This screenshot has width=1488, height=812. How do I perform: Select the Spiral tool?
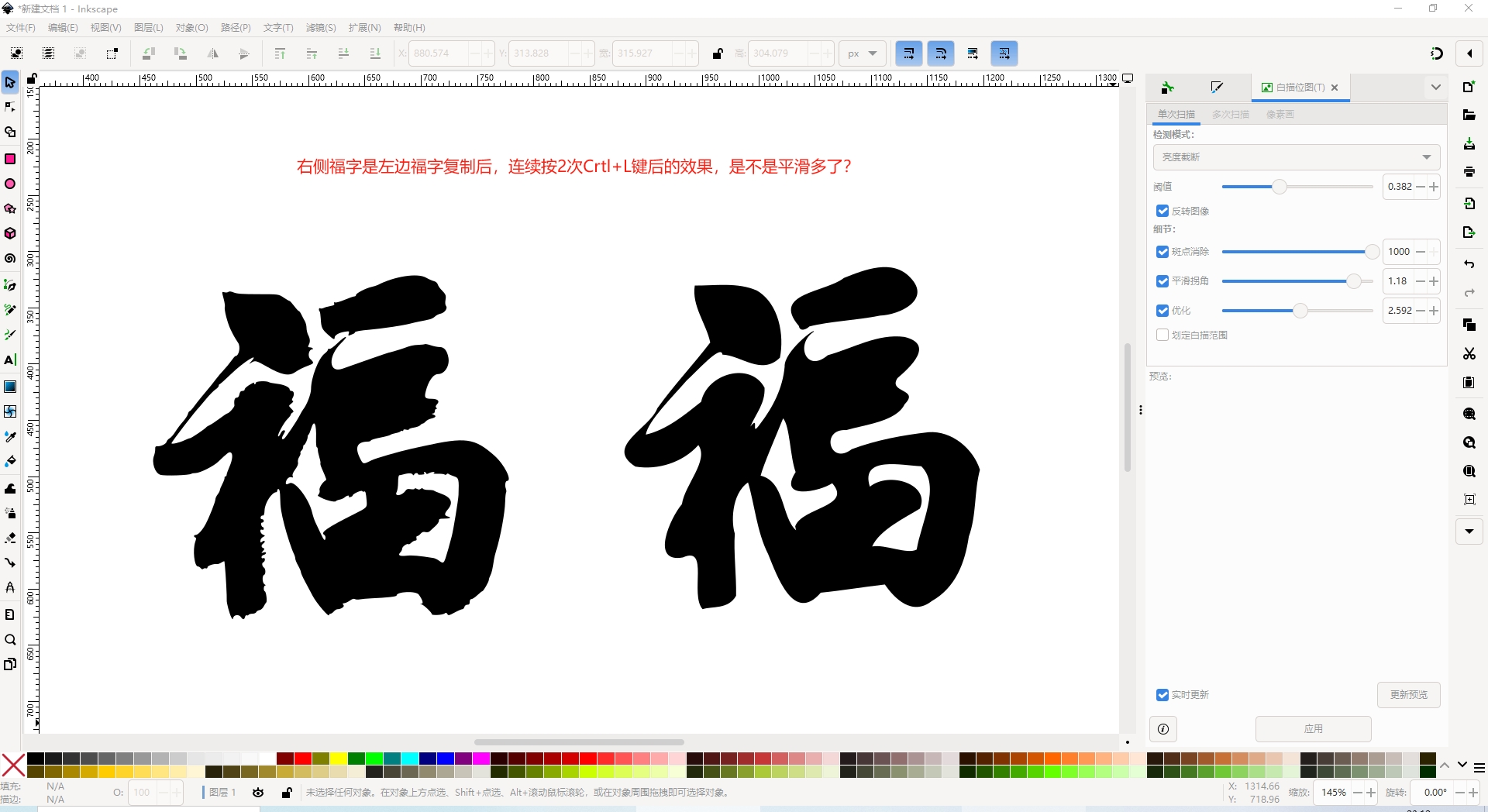tap(10, 259)
